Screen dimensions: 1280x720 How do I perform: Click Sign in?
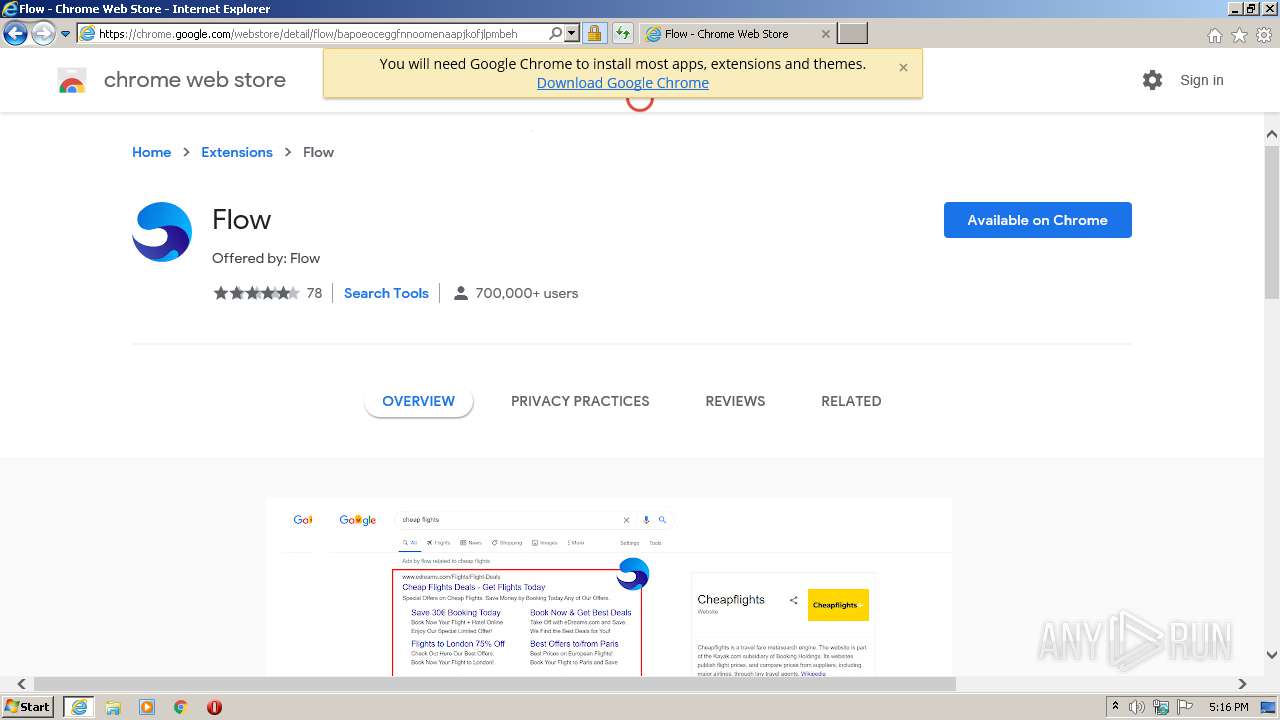tap(1201, 80)
